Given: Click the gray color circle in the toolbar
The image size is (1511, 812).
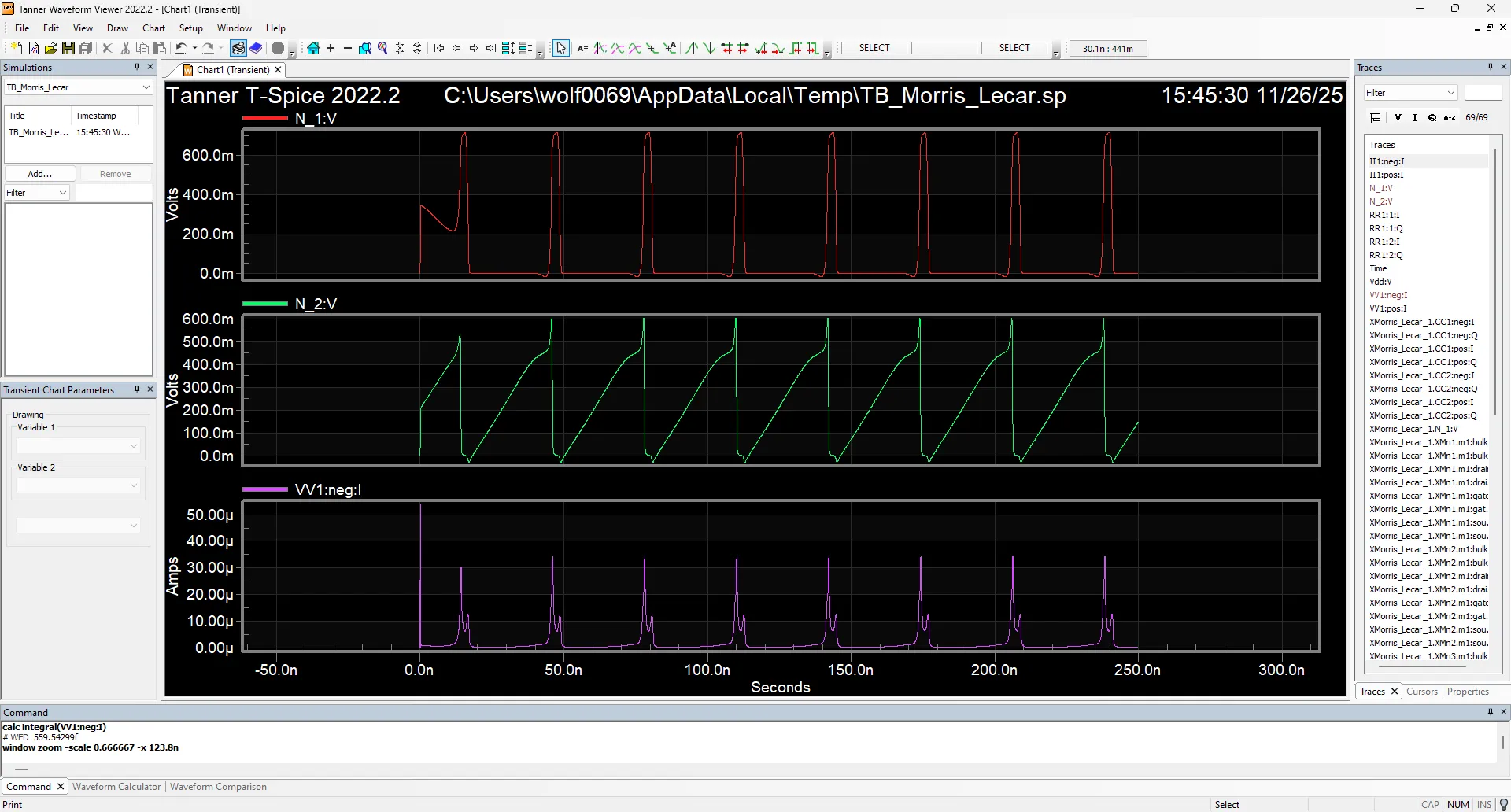Looking at the screenshot, I should tap(277, 48).
